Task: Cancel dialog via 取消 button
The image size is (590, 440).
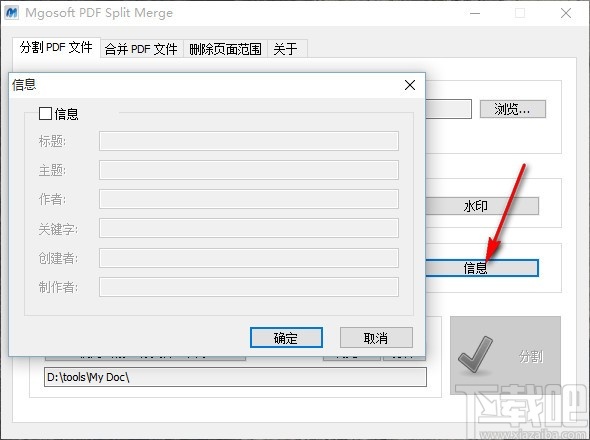Action: click(x=376, y=337)
